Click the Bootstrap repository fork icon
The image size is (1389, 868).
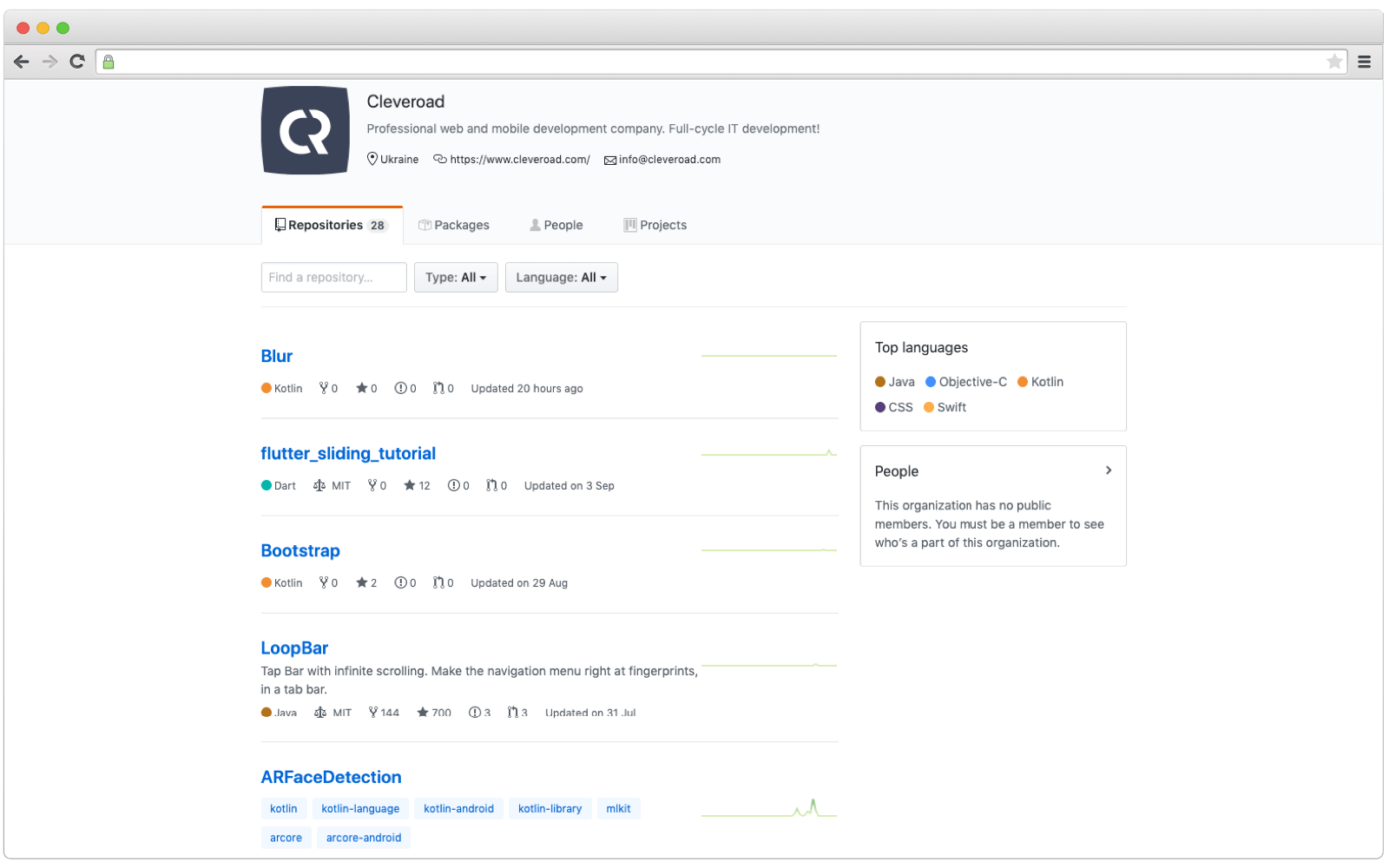(x=324, y=582)
